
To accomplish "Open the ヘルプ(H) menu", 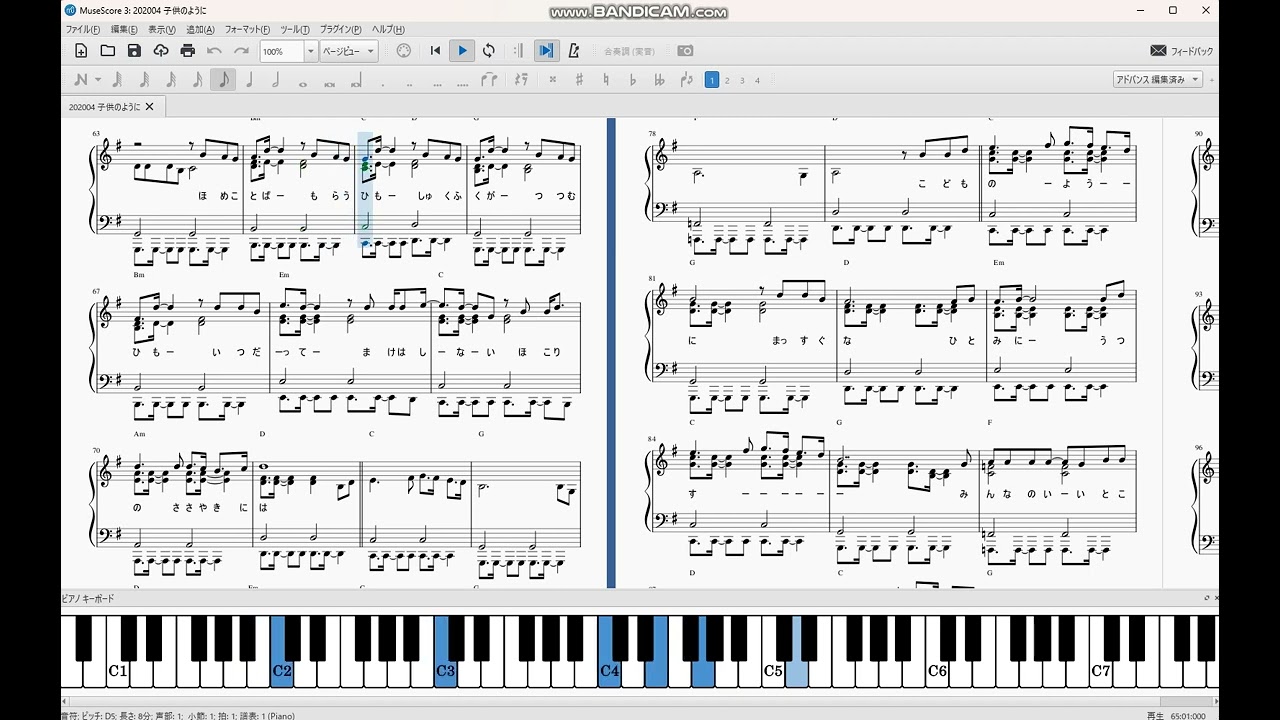I will pyautogui.click(x=388, y=30).
